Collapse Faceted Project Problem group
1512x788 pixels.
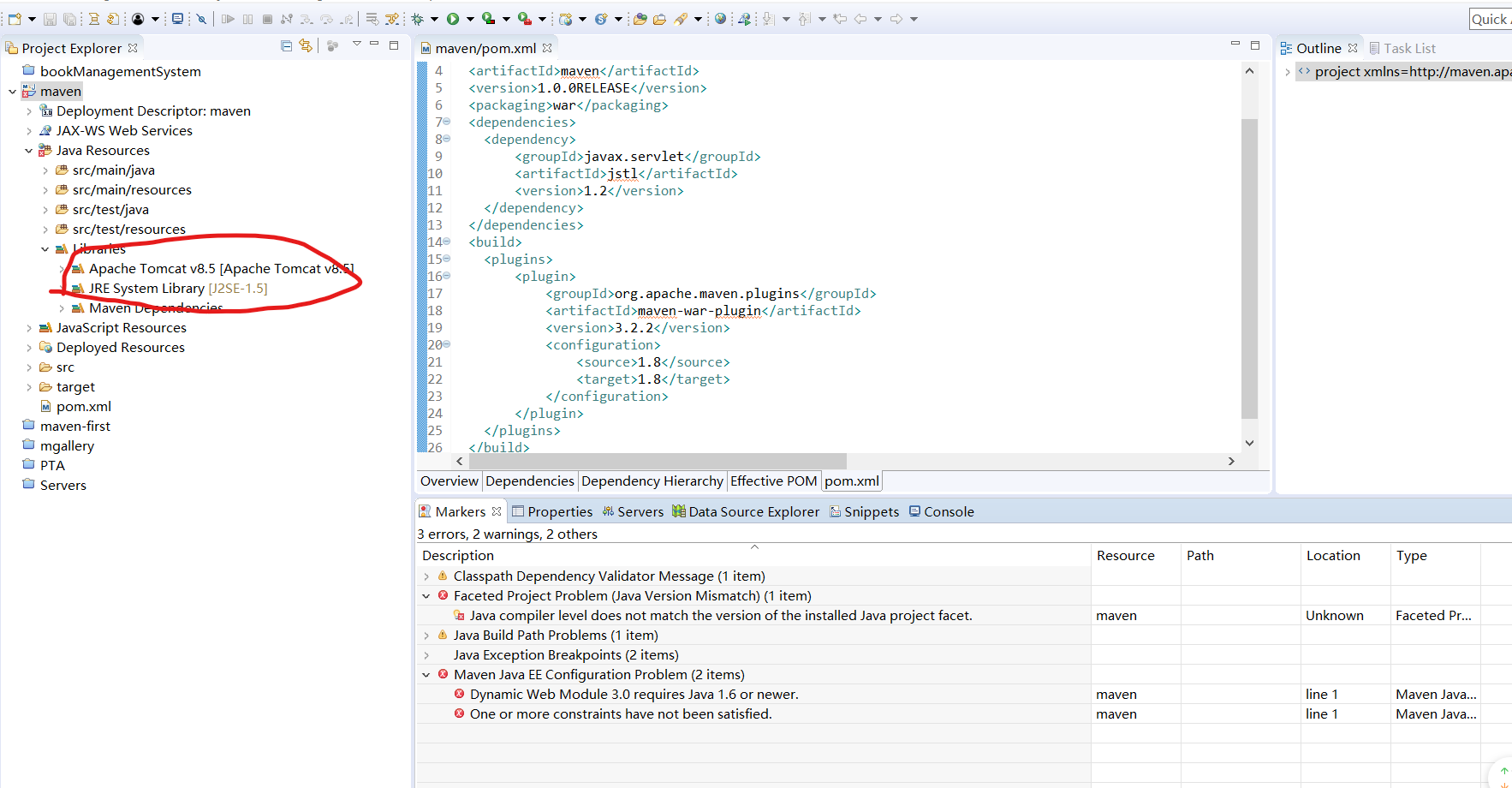point(426,596)
